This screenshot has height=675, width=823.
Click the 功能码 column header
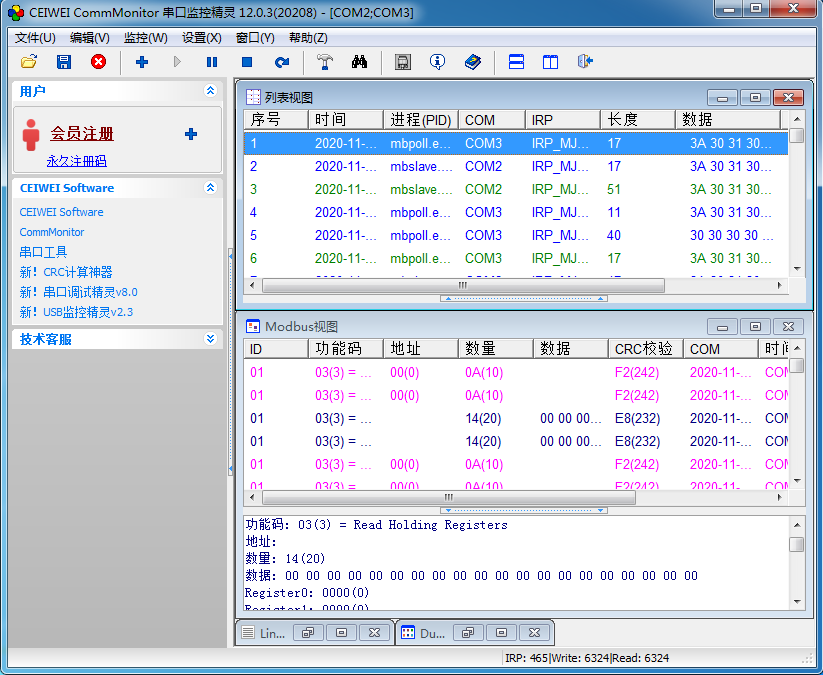346,349
